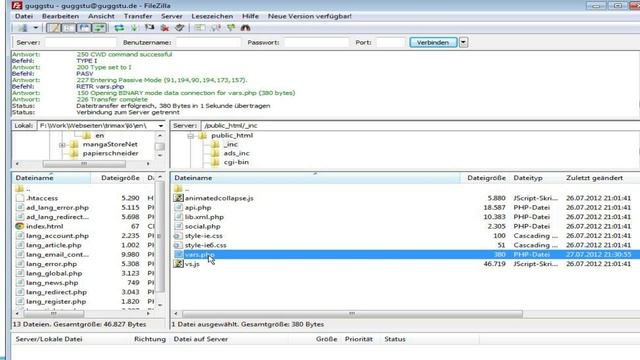Screen dimensions: 640x360
Task: Toggle message log display
Action: coord(53,28)
